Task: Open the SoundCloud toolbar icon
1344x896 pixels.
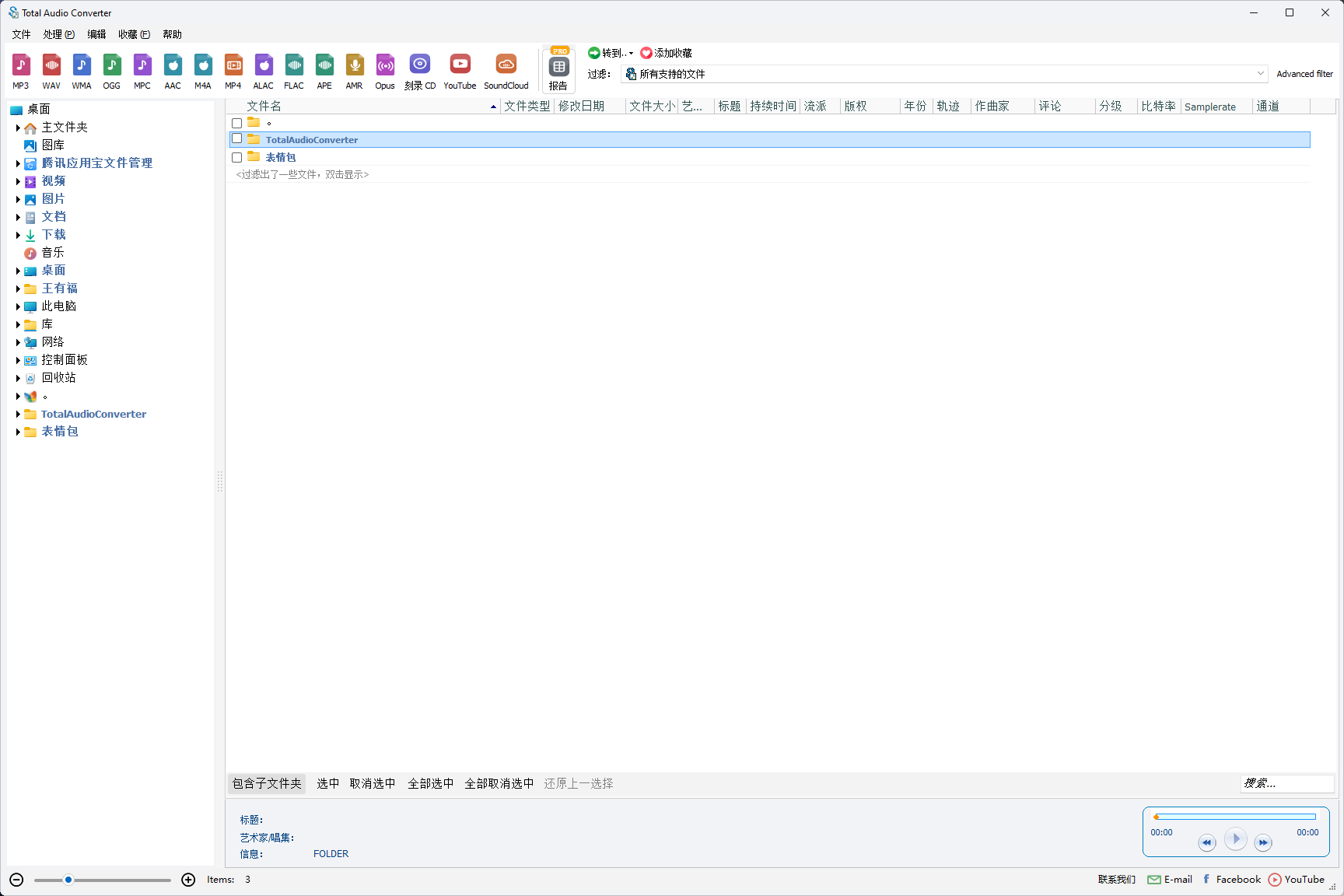Action: coord(506,72)
